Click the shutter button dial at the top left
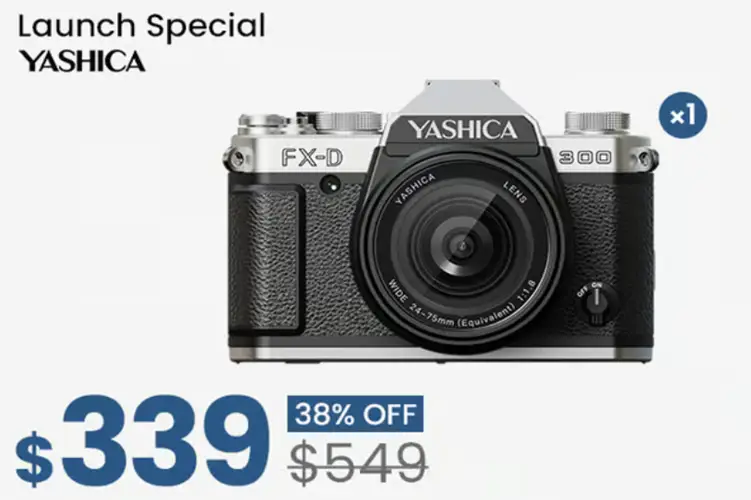The image size is (751, 500). point(264,124)
